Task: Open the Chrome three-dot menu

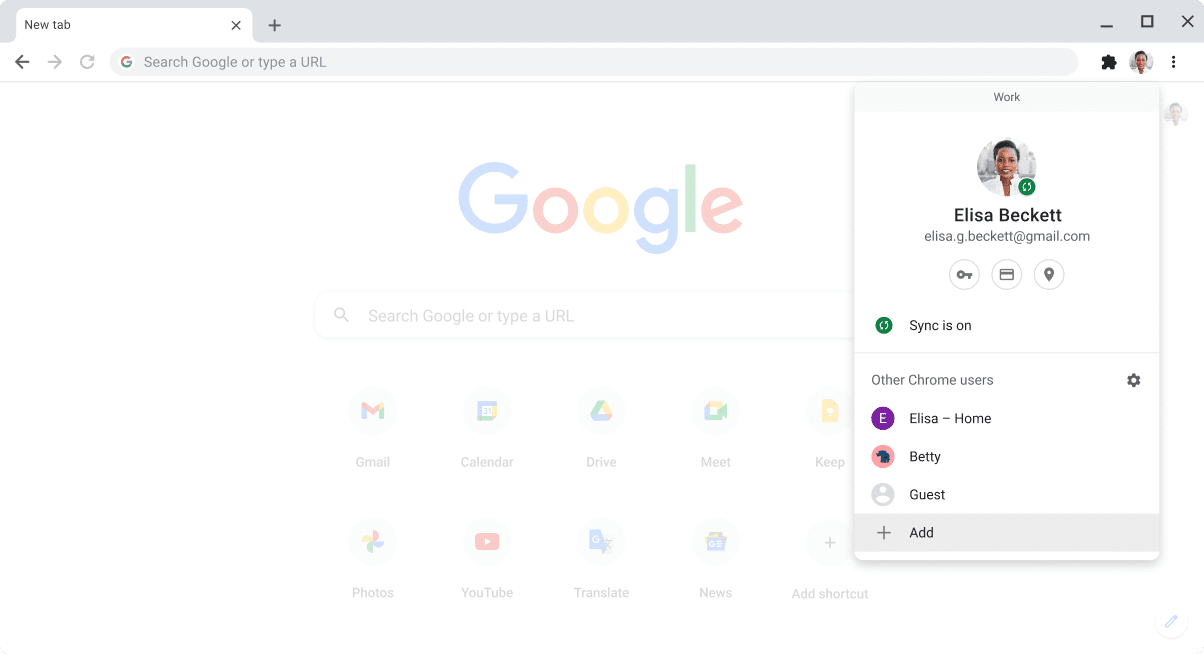Action: (x=1173, y=62)
